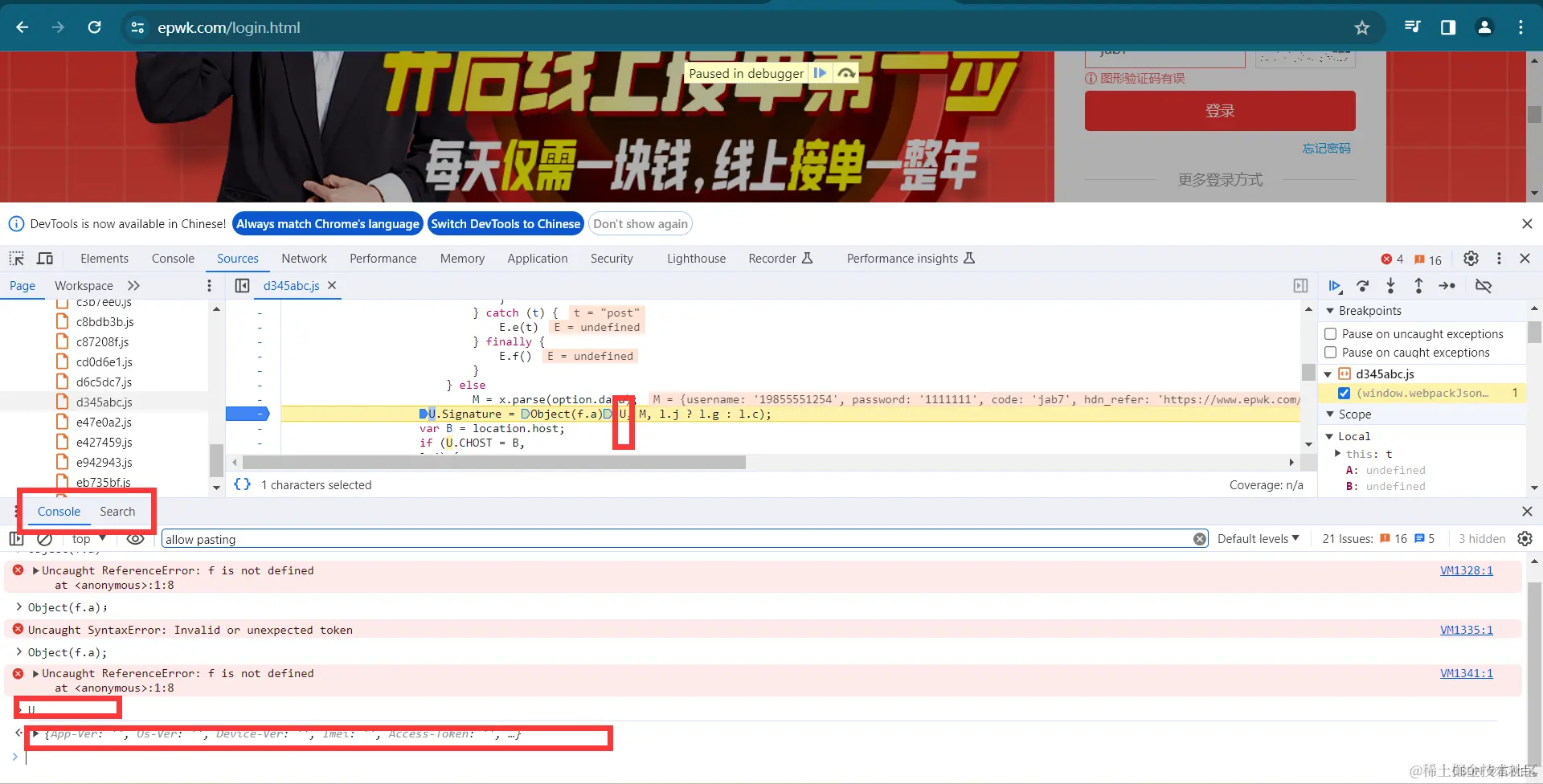1543x784 pixels.
Task: Open the VM1335:1 source link
Action: click(1466, 630)
